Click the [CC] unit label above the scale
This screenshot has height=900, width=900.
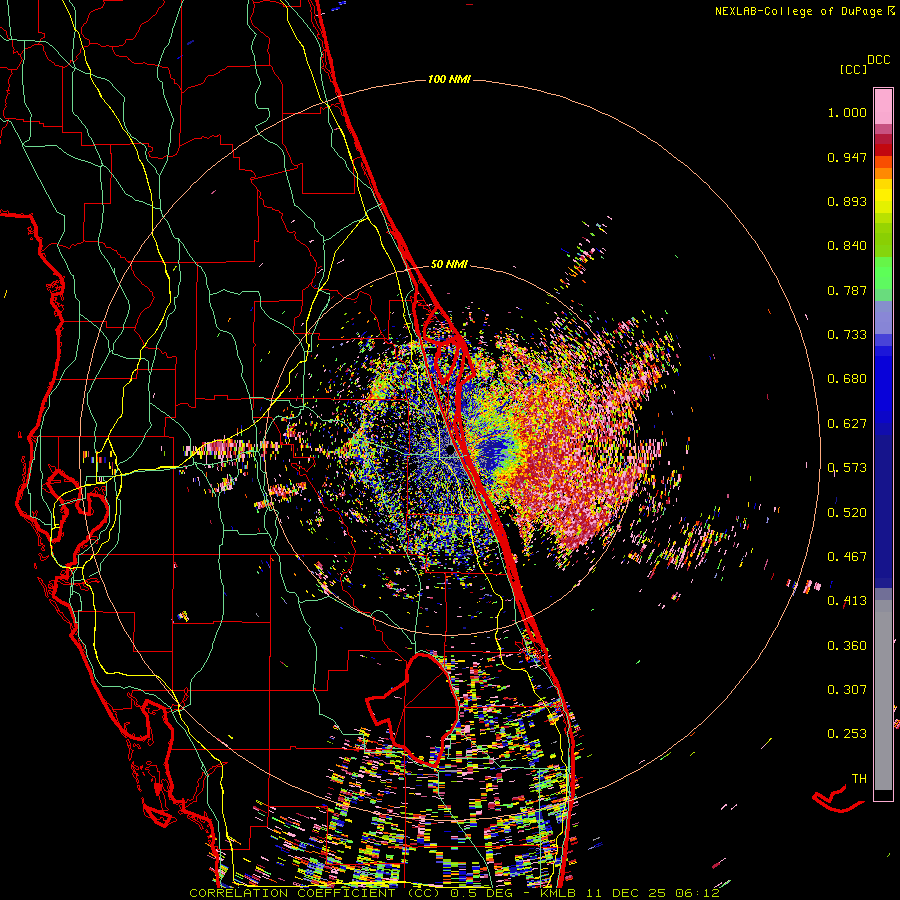click(x=853, y=69)
